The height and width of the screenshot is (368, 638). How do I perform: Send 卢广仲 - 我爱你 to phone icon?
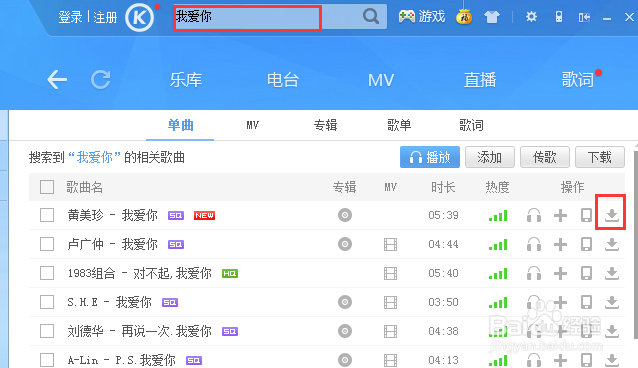point(586,244)
